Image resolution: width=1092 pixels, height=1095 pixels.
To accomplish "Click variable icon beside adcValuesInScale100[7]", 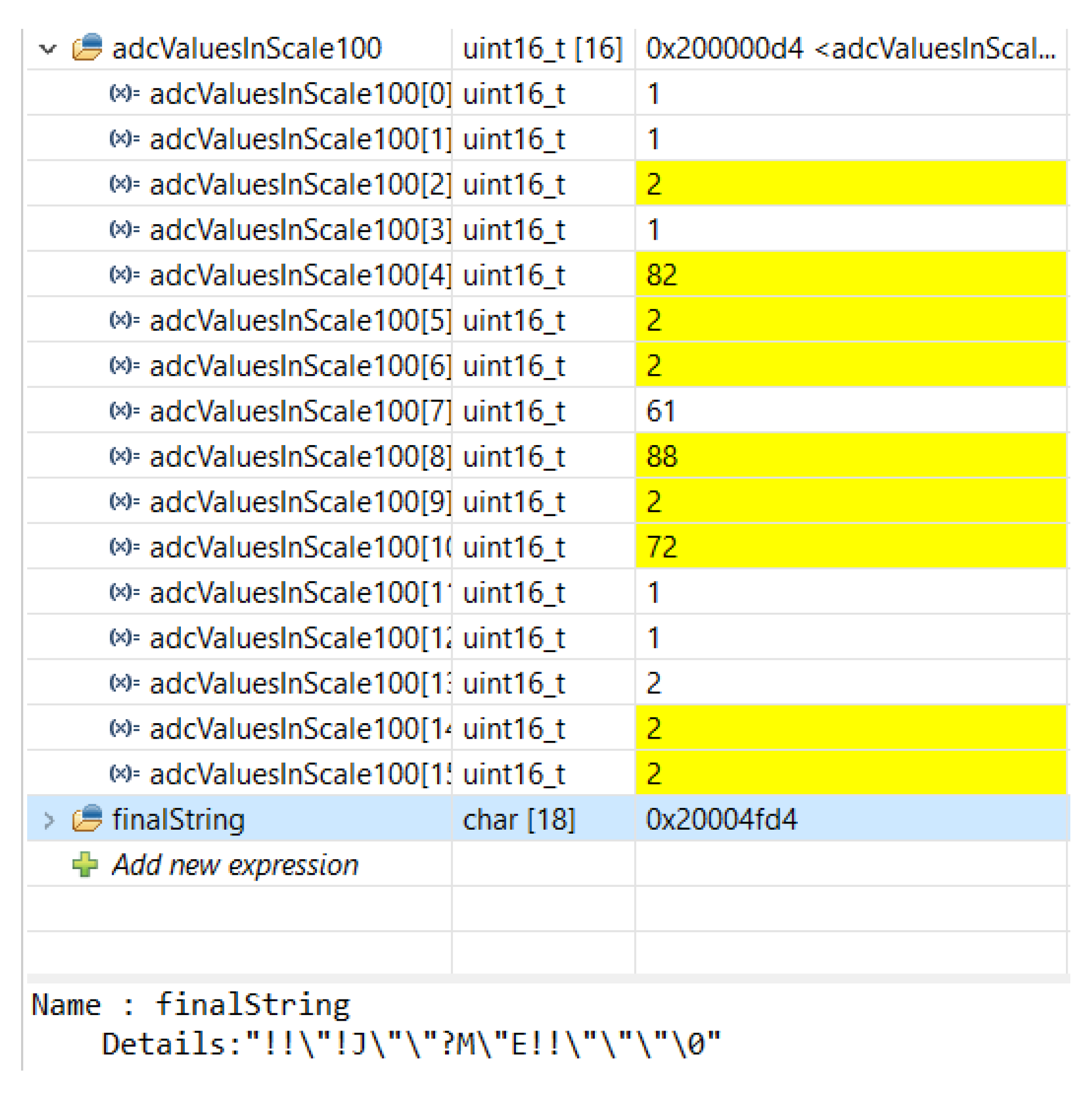I will point(124,410).
